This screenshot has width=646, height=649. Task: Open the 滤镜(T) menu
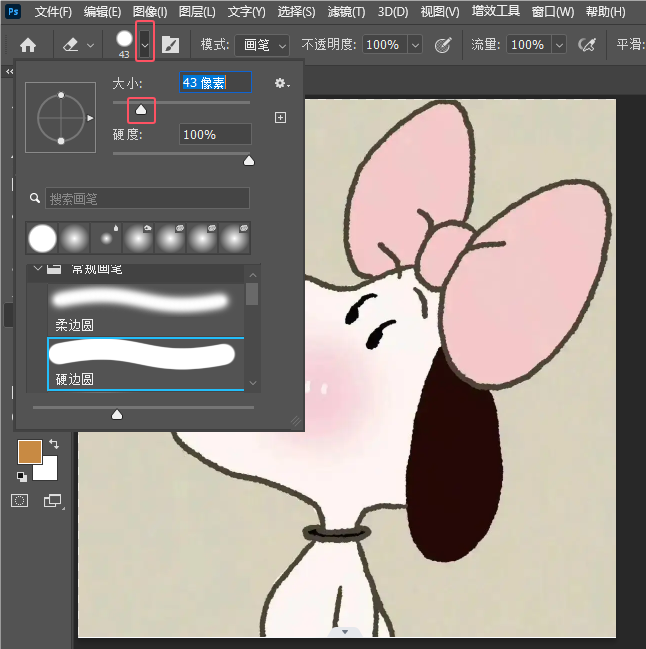click(x=346, y=12)
